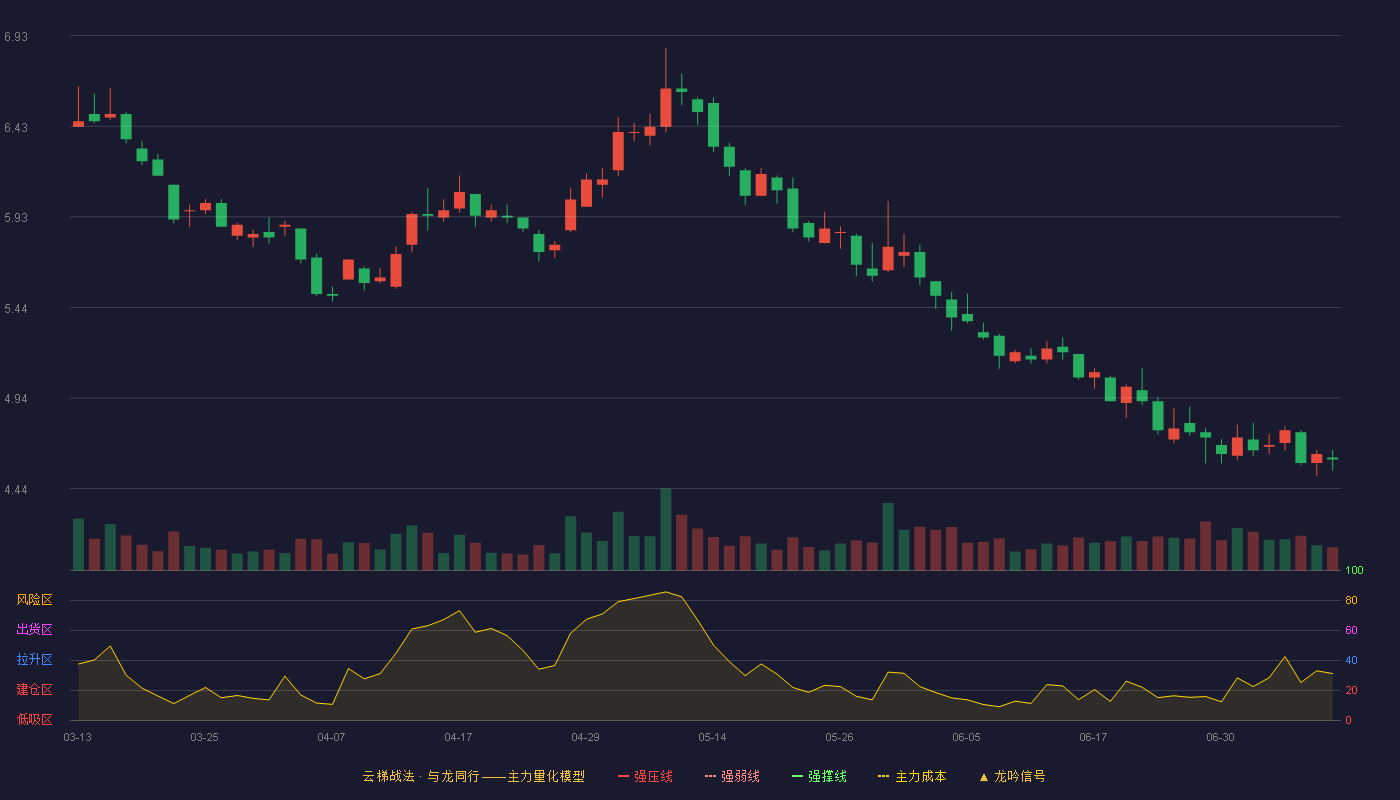Click the 04-17 date axis label

point(458,737)
